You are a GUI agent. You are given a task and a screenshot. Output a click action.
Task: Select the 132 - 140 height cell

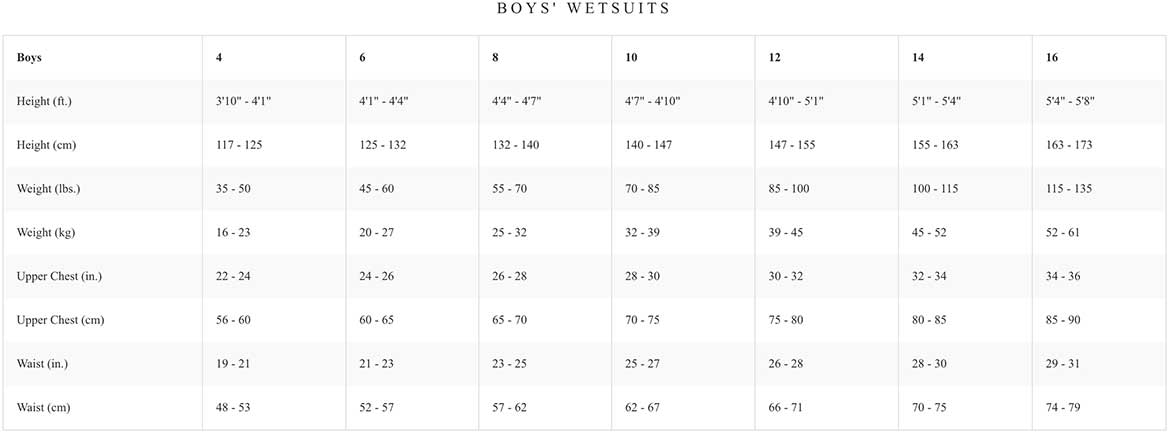click(516, 145)
